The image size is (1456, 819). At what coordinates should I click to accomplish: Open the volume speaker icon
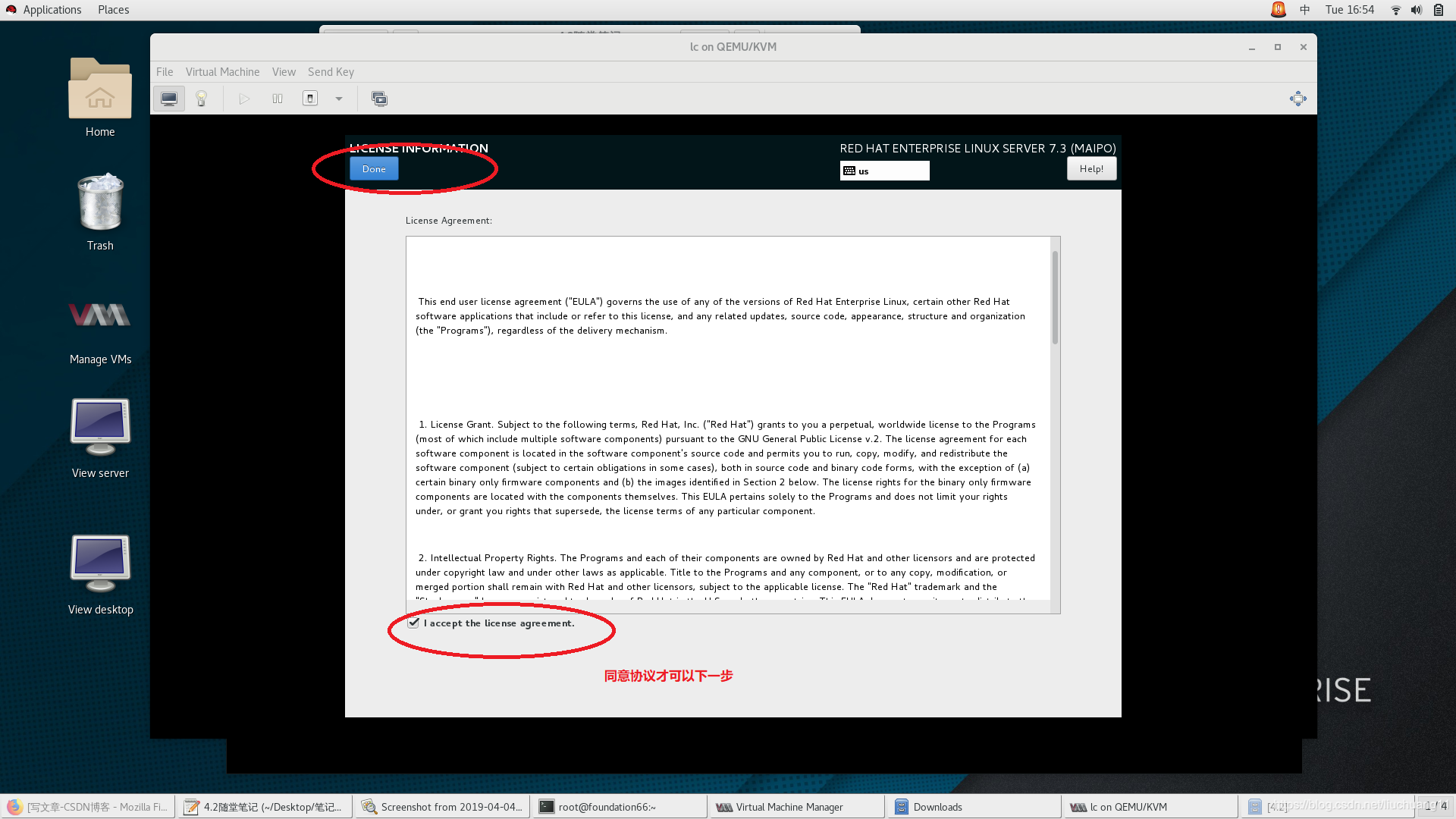tap(1416, 10)
